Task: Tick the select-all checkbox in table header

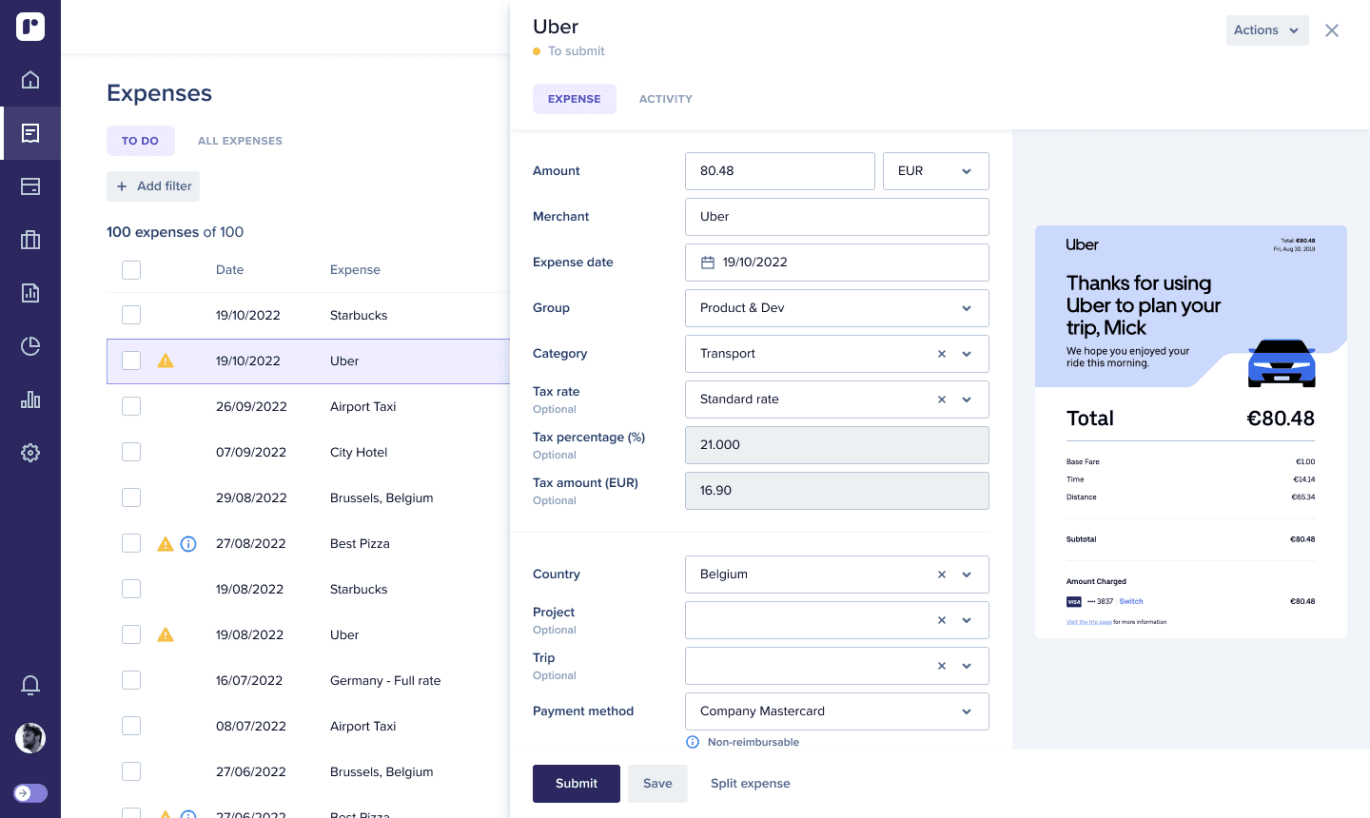Action: (131, 270)
